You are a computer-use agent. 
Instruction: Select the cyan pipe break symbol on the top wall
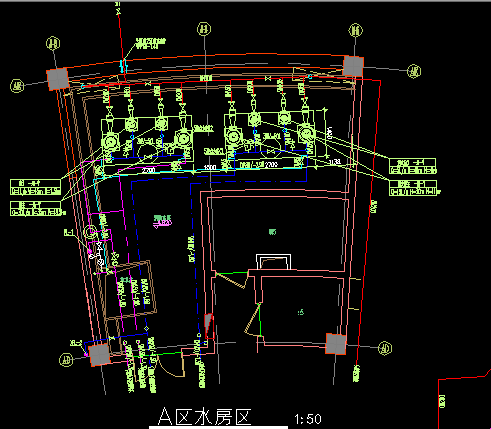coord(124,66)
